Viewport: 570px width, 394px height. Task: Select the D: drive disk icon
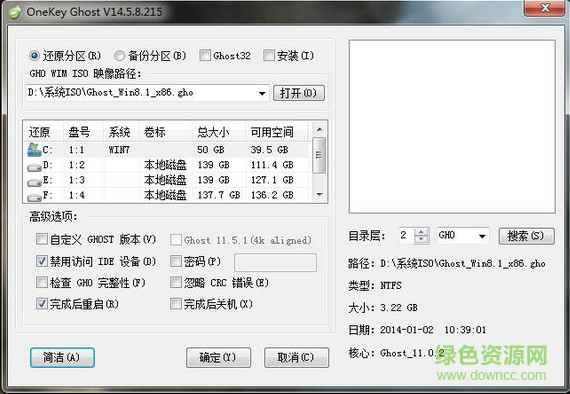35,167
